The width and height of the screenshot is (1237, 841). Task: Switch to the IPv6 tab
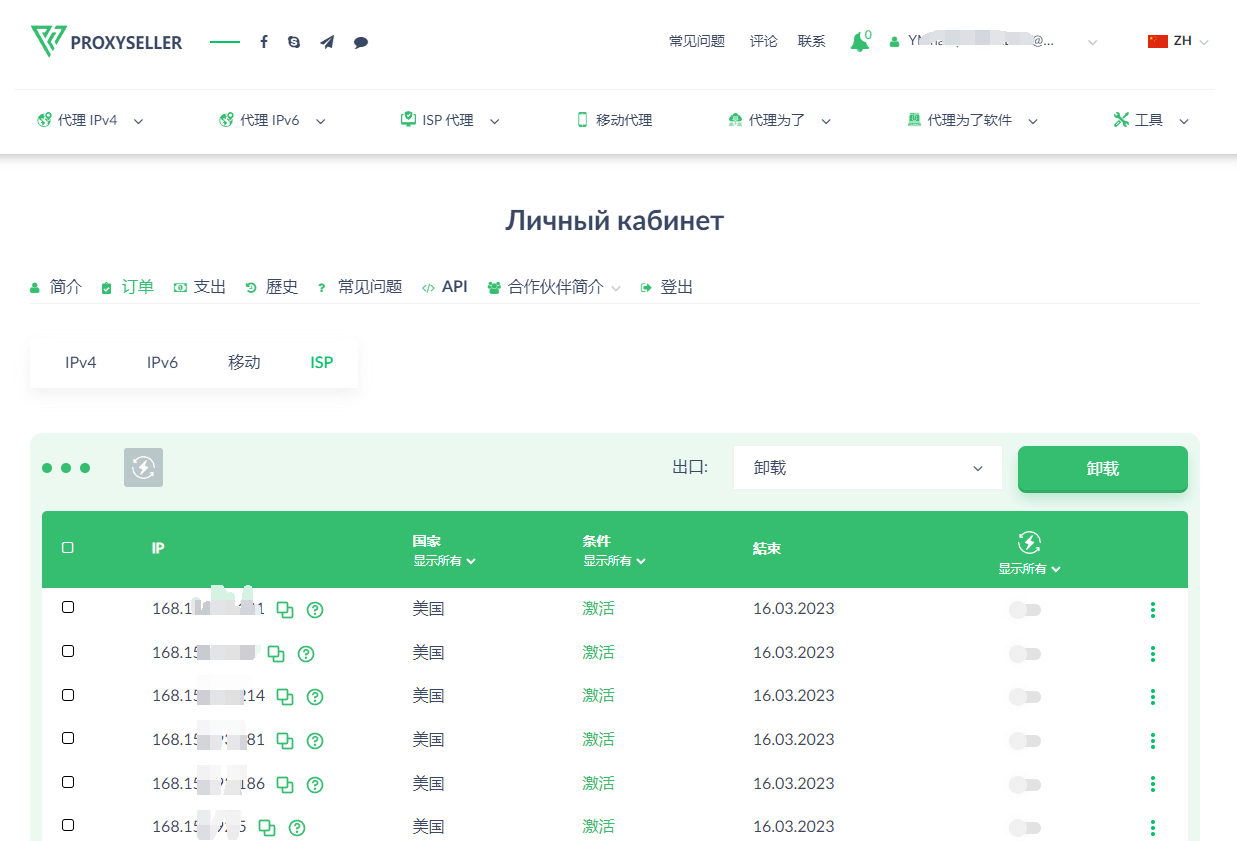(162, 362)
